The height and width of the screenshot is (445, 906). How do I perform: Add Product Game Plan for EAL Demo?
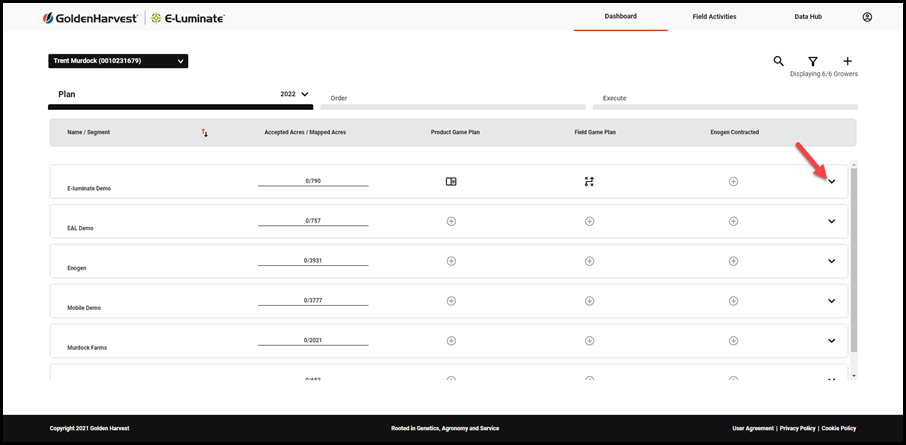tap(451, 221)
